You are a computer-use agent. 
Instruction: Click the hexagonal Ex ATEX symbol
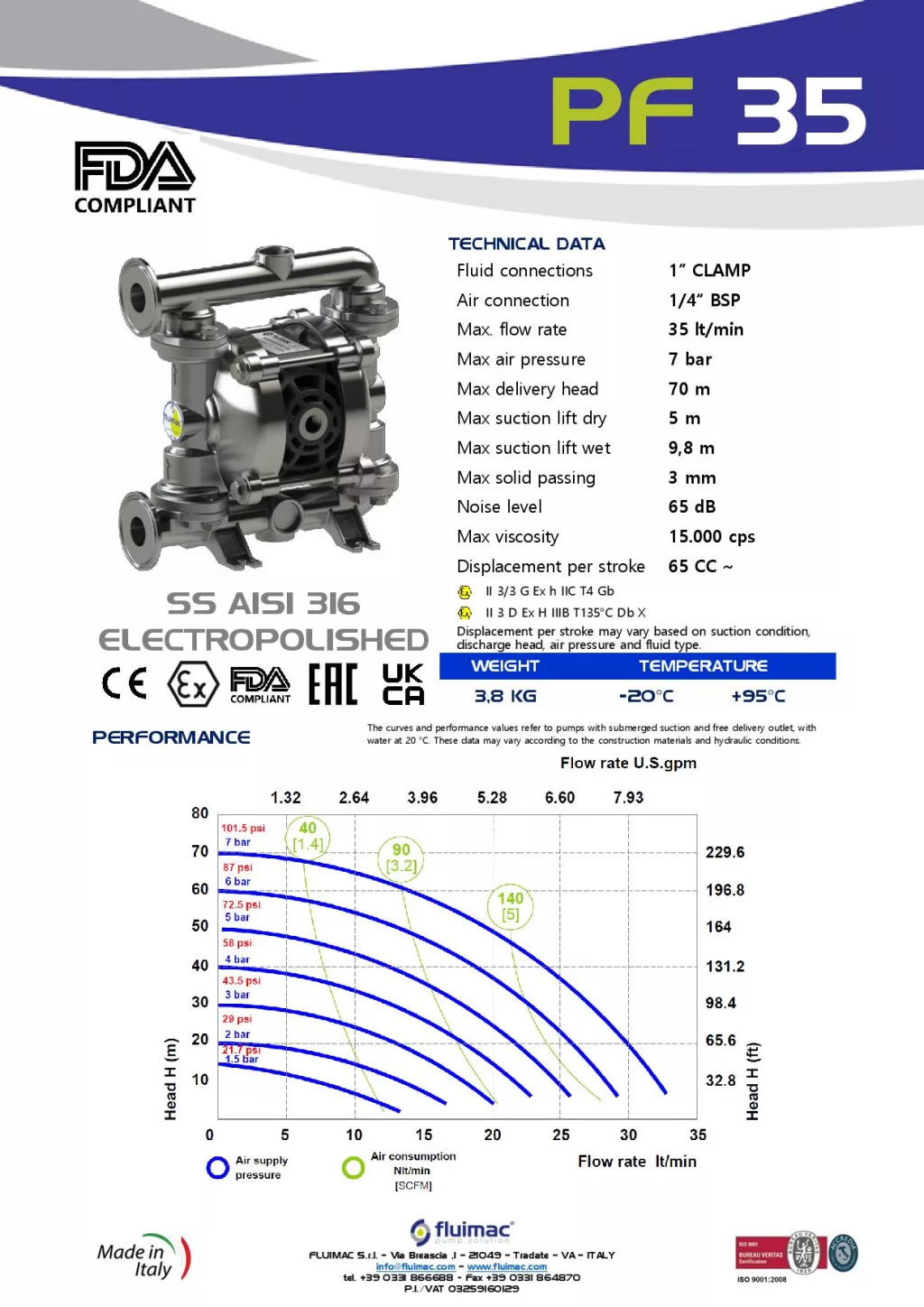coord(193,685)
